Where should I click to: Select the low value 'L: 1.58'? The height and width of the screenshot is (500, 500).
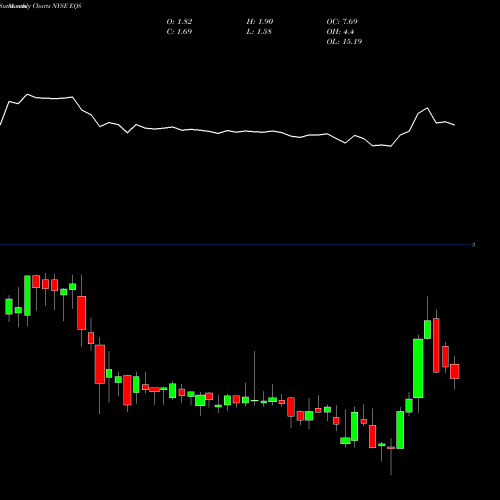click(x=259, y=32)
